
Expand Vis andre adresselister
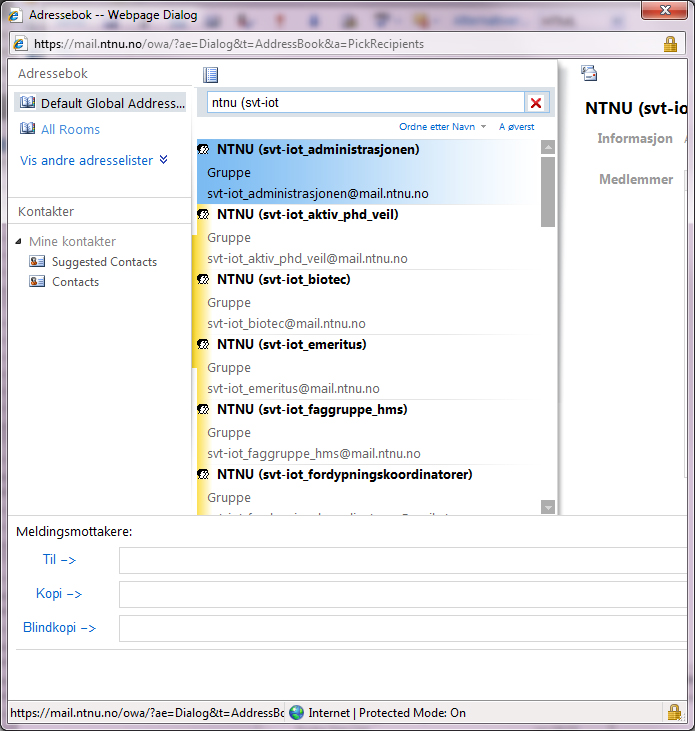(94, 160)
